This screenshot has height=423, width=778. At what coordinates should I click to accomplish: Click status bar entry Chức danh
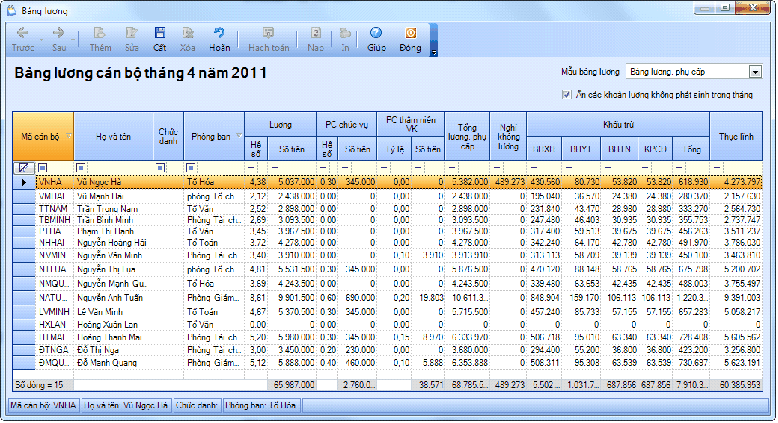(x=197, y=406)
